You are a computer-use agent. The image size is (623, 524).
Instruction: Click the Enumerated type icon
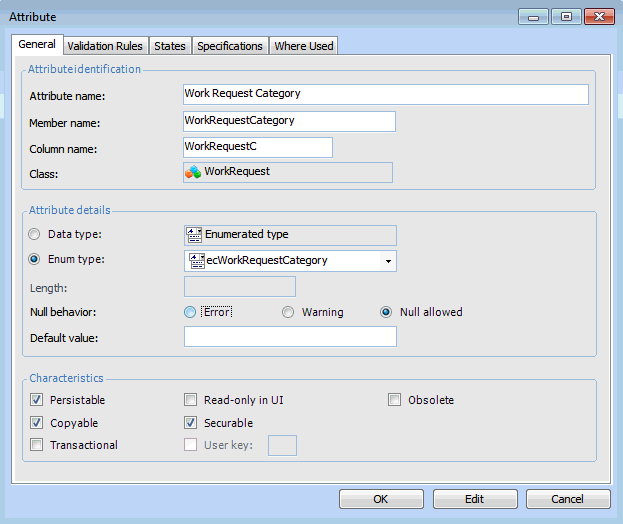pyautogui.click(x=194, y=235)
